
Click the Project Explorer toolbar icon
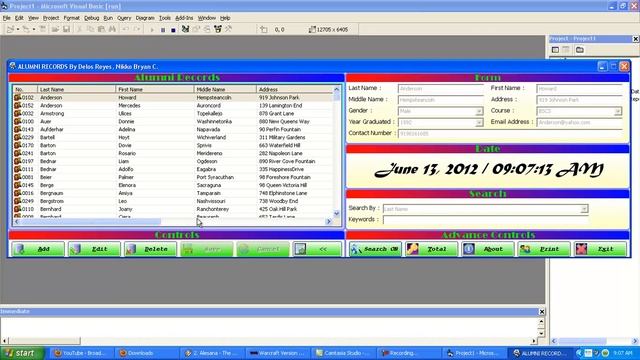[x=185, y=29]
